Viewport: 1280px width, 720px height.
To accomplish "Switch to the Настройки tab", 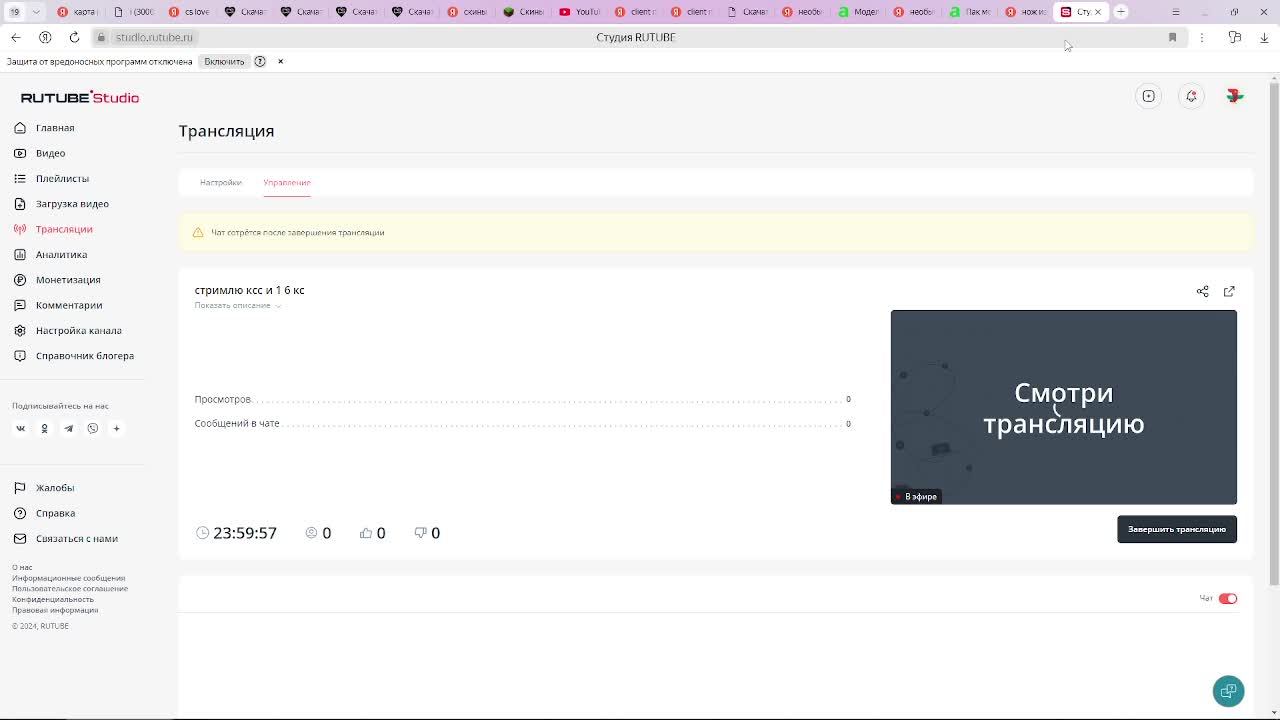I will click(x=220, y=182).
